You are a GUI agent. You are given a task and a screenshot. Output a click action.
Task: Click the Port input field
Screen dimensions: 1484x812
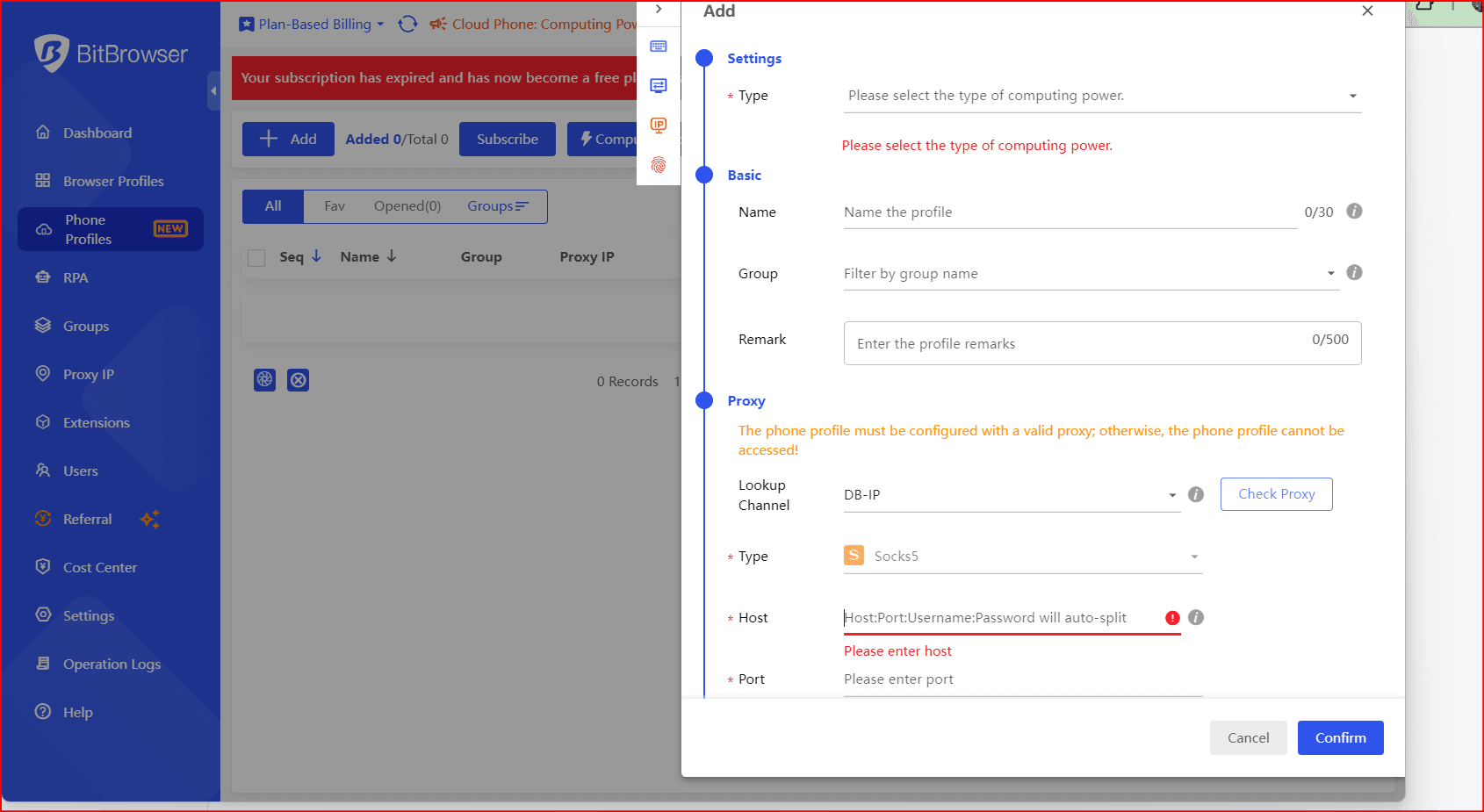click(x=1023, y=679)
